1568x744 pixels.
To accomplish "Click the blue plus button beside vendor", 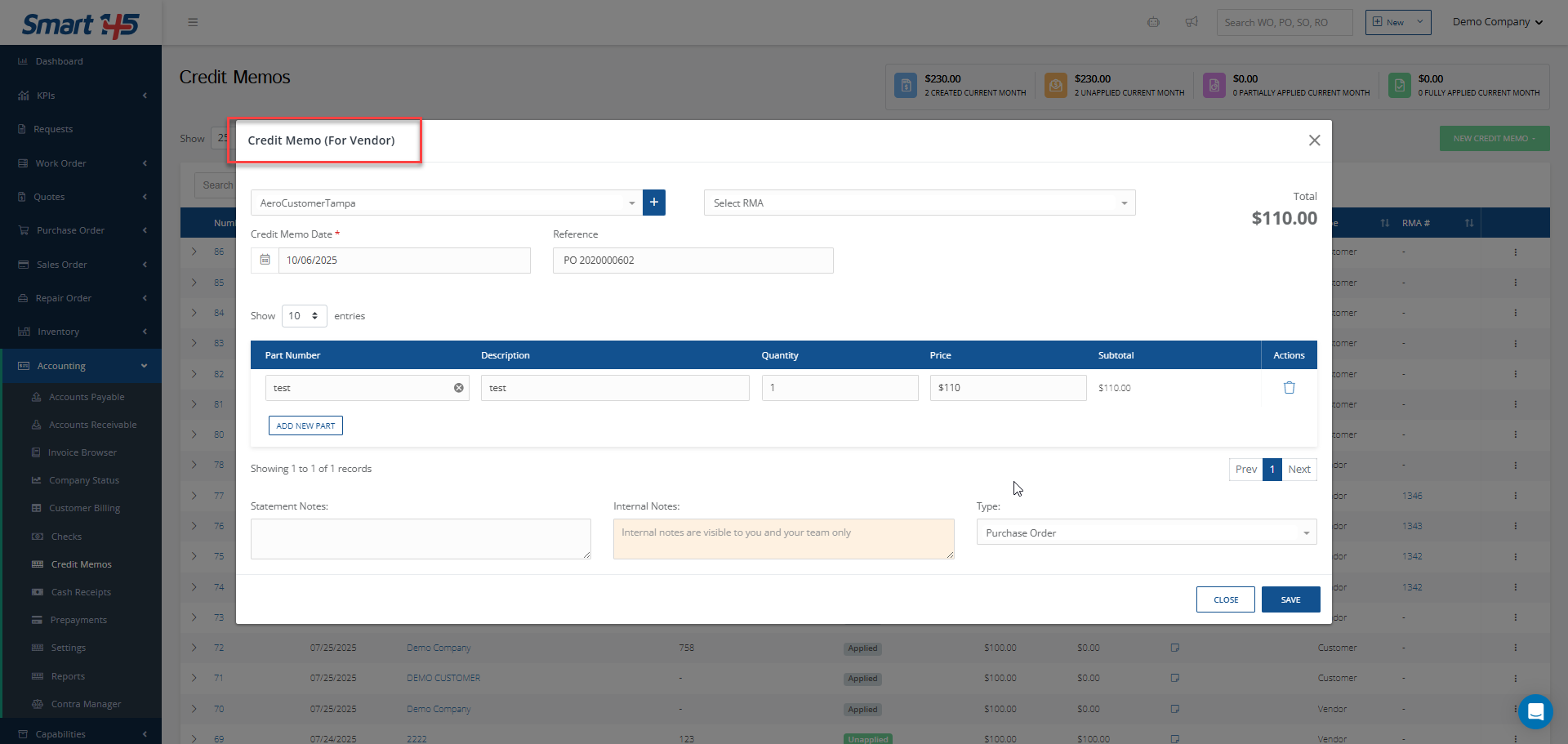I will click(x=653, y=203).
